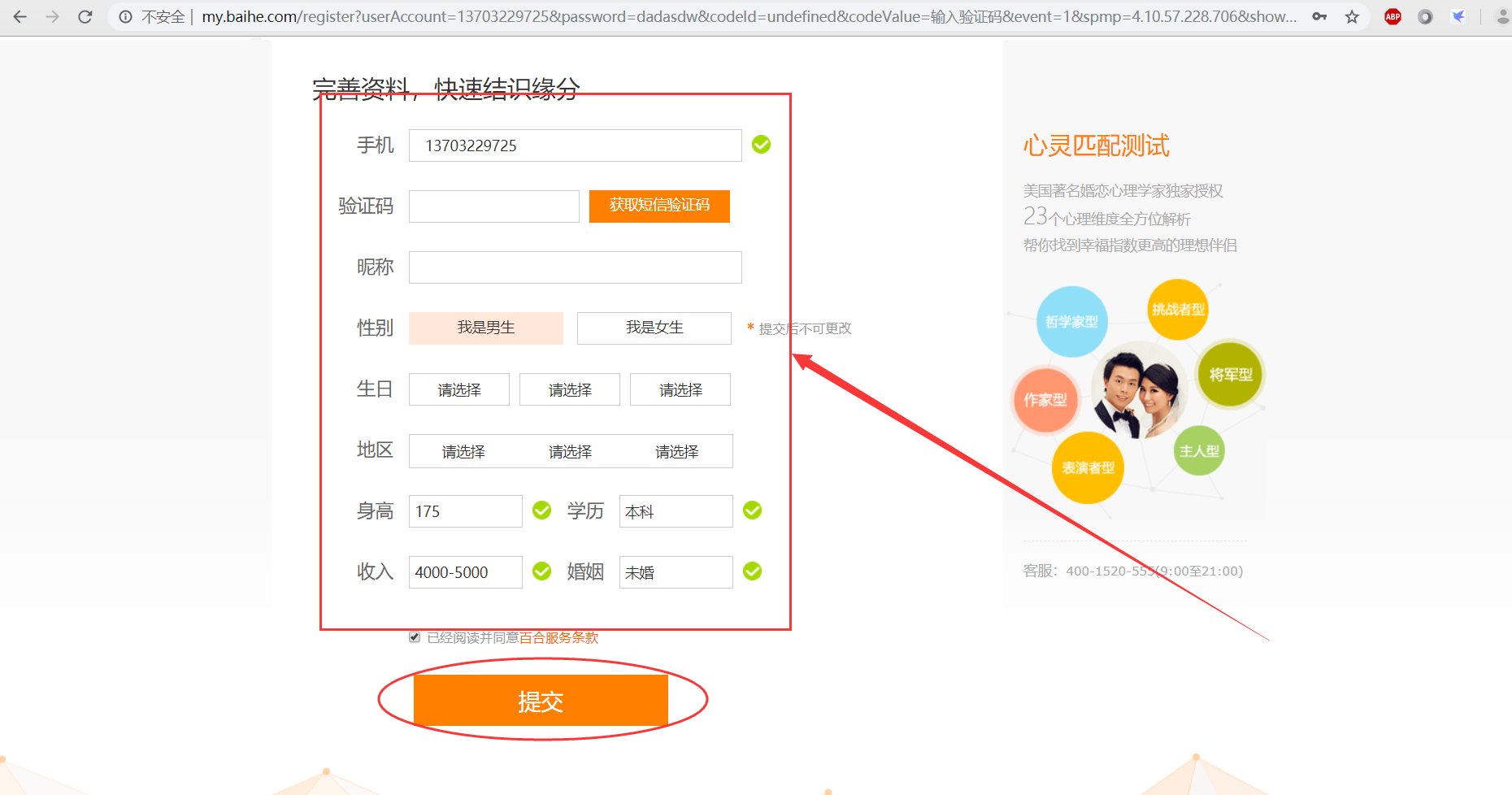Reload the page with the refresh icon
This screenshot has width=1512, height=795.
[85, 16]
